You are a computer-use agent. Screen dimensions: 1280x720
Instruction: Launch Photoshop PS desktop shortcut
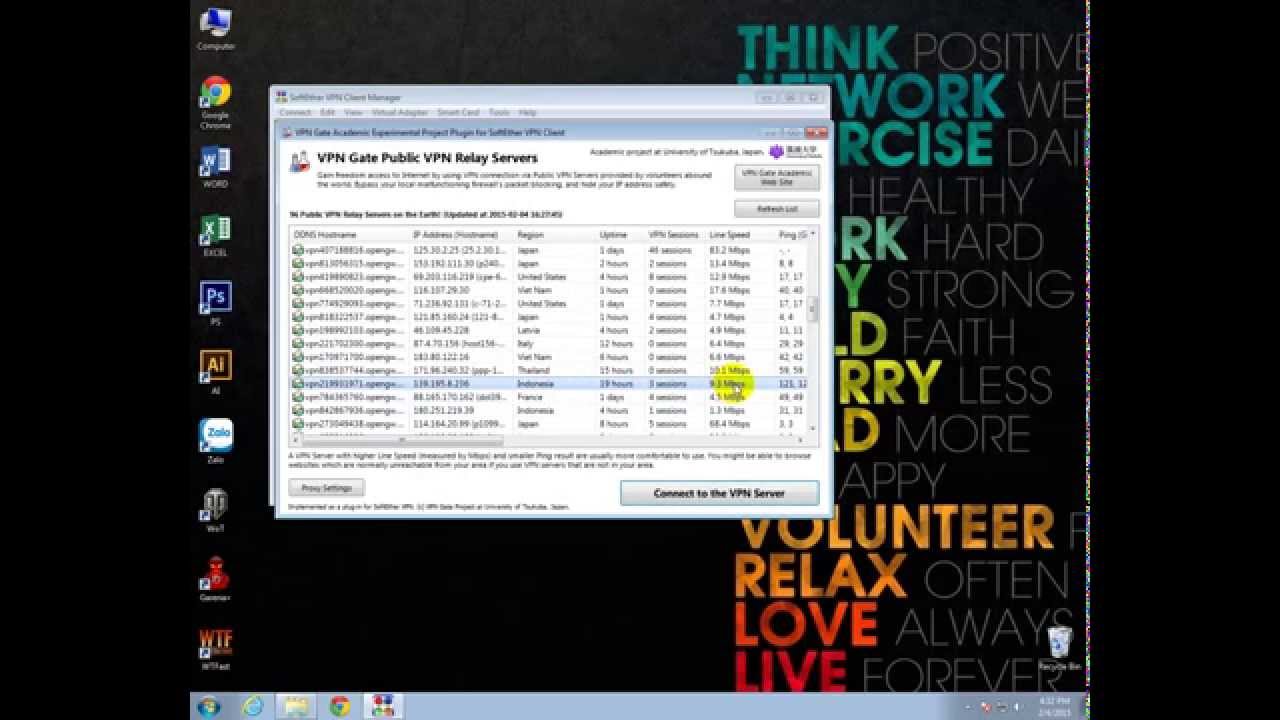click(215, 304)
